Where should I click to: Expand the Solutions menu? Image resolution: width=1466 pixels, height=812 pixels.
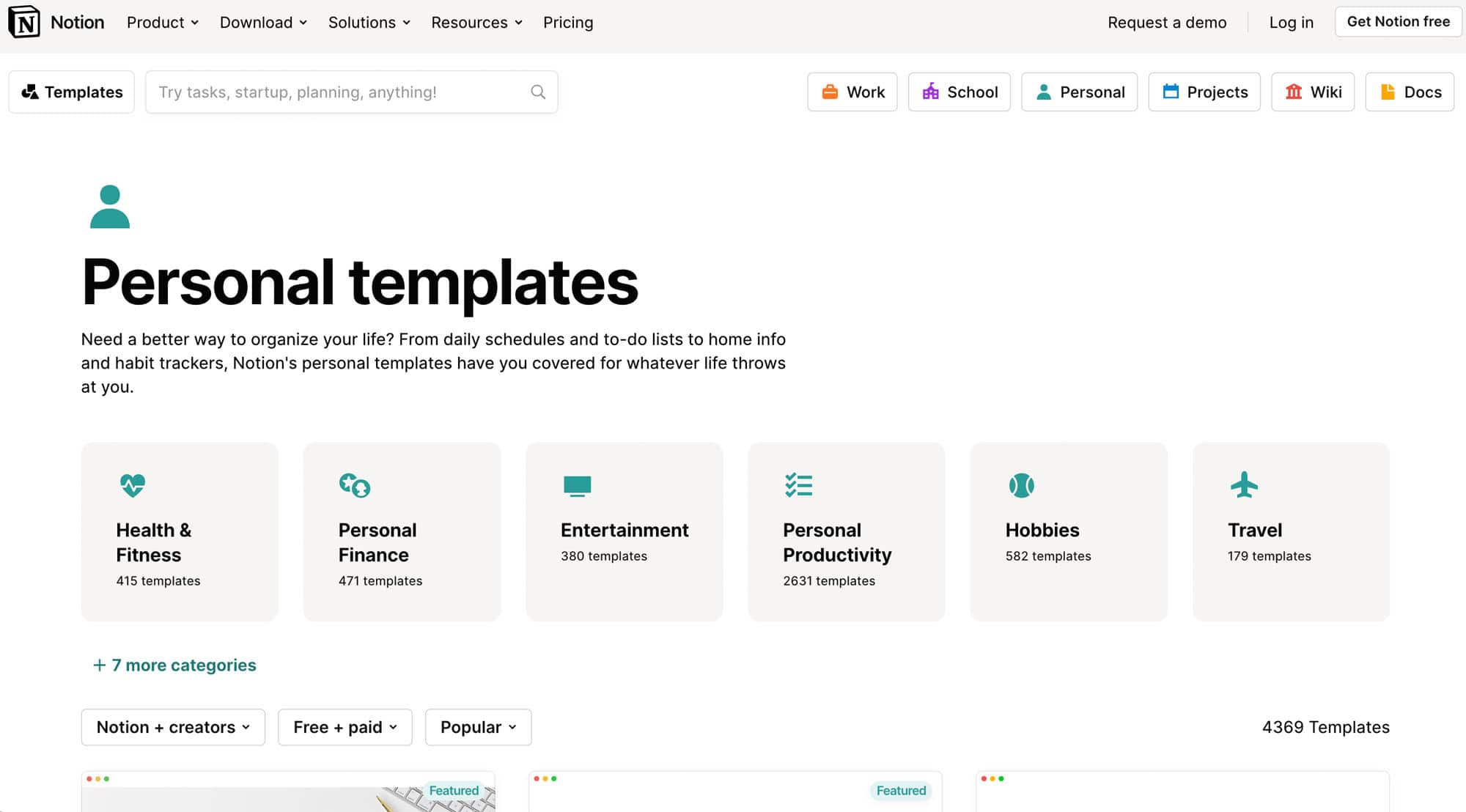(x=369, y=22)
